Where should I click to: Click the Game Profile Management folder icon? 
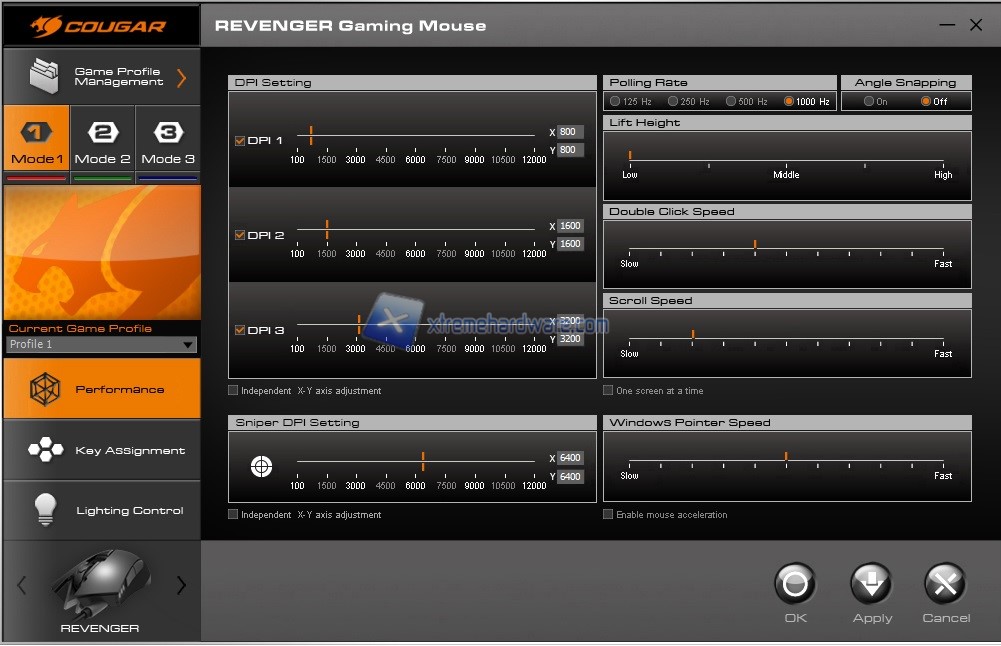(x=44, y=77)
